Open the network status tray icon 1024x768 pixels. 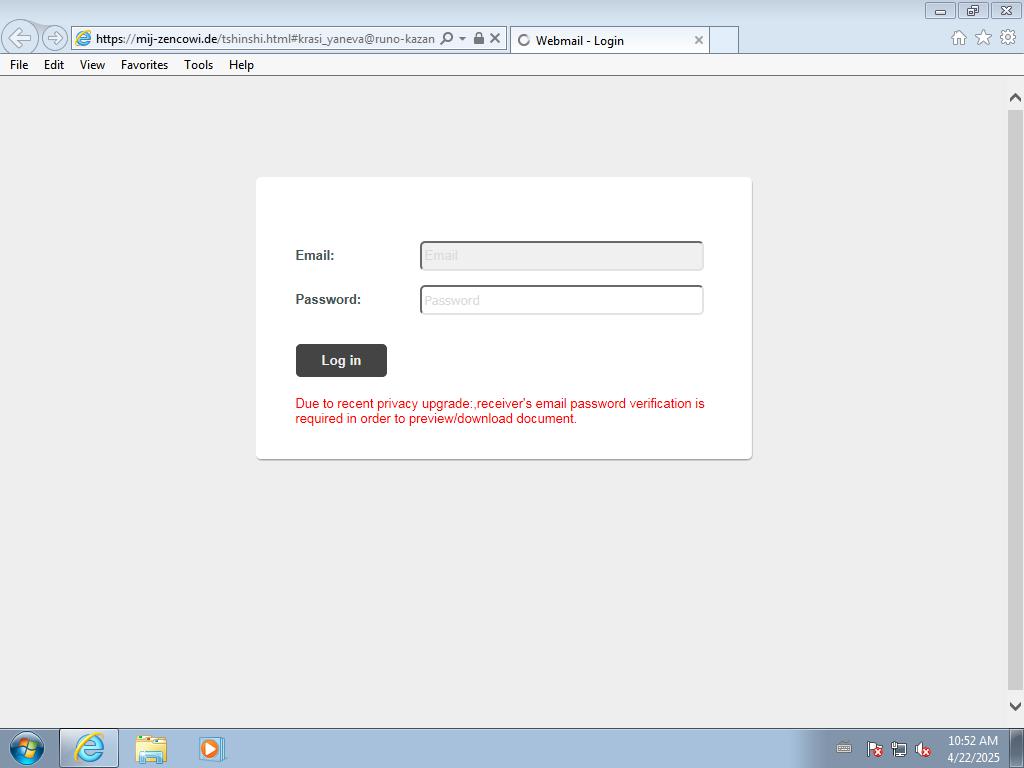click(899, 749)
